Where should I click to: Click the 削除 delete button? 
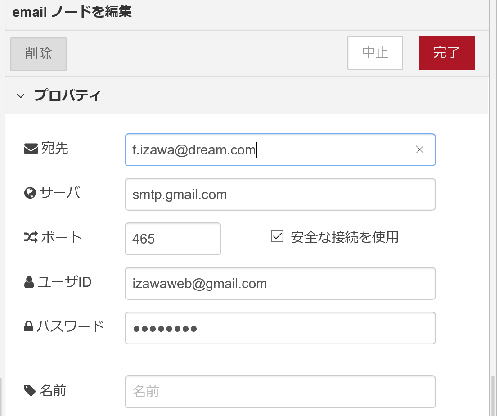point(38,54)
